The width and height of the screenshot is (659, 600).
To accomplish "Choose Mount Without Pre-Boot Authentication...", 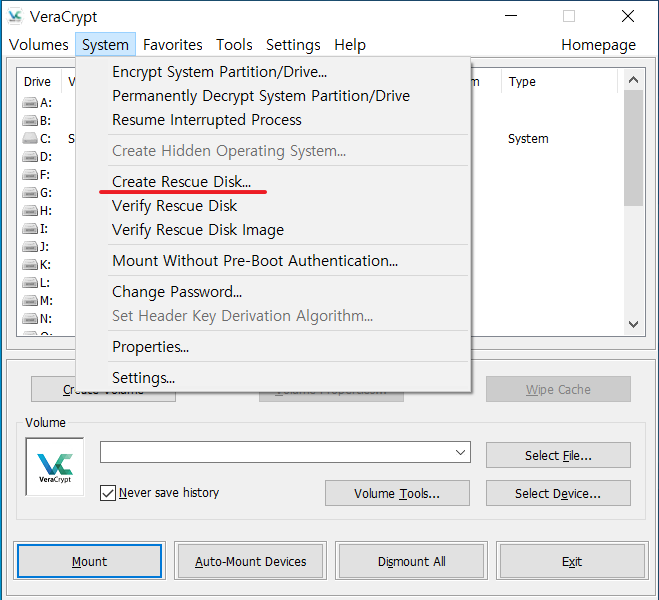I will [x=273, y=261].
